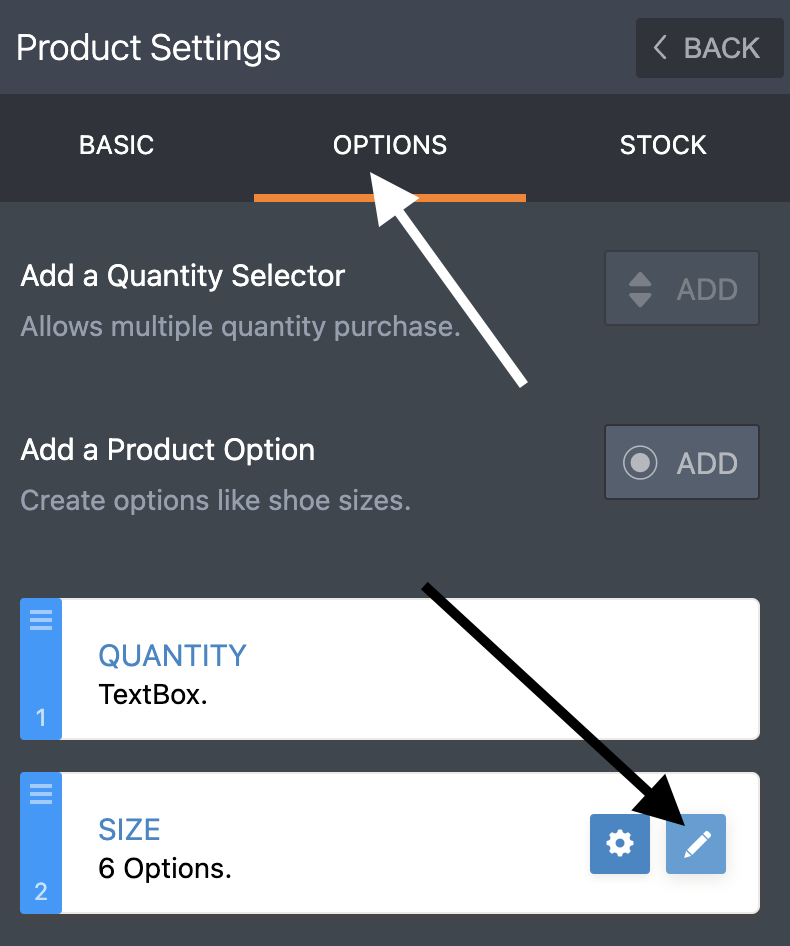Screen dimensions: 790x946
Task: Select the QUANTITY TextBox option card
Action: (390, 669)
